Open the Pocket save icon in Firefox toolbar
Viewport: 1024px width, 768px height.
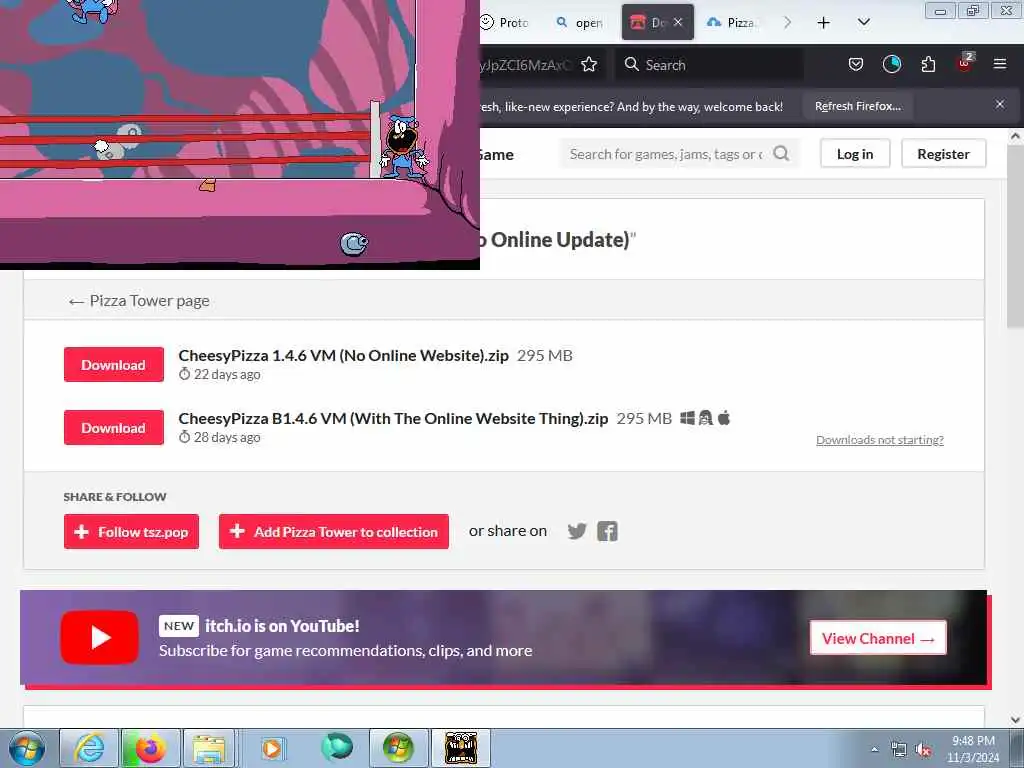pos(856,65)
